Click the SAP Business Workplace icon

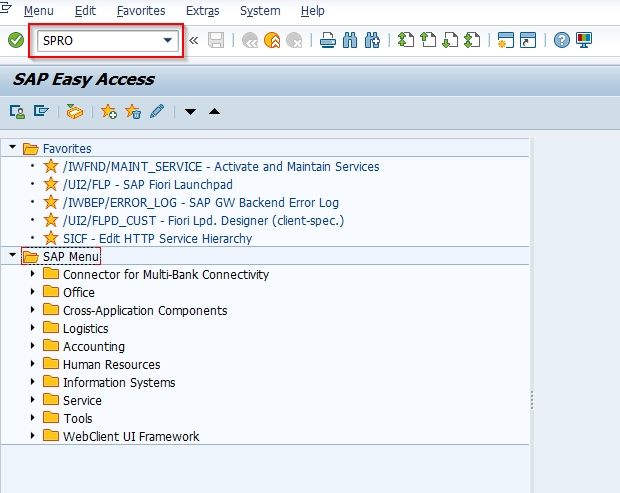75,112
